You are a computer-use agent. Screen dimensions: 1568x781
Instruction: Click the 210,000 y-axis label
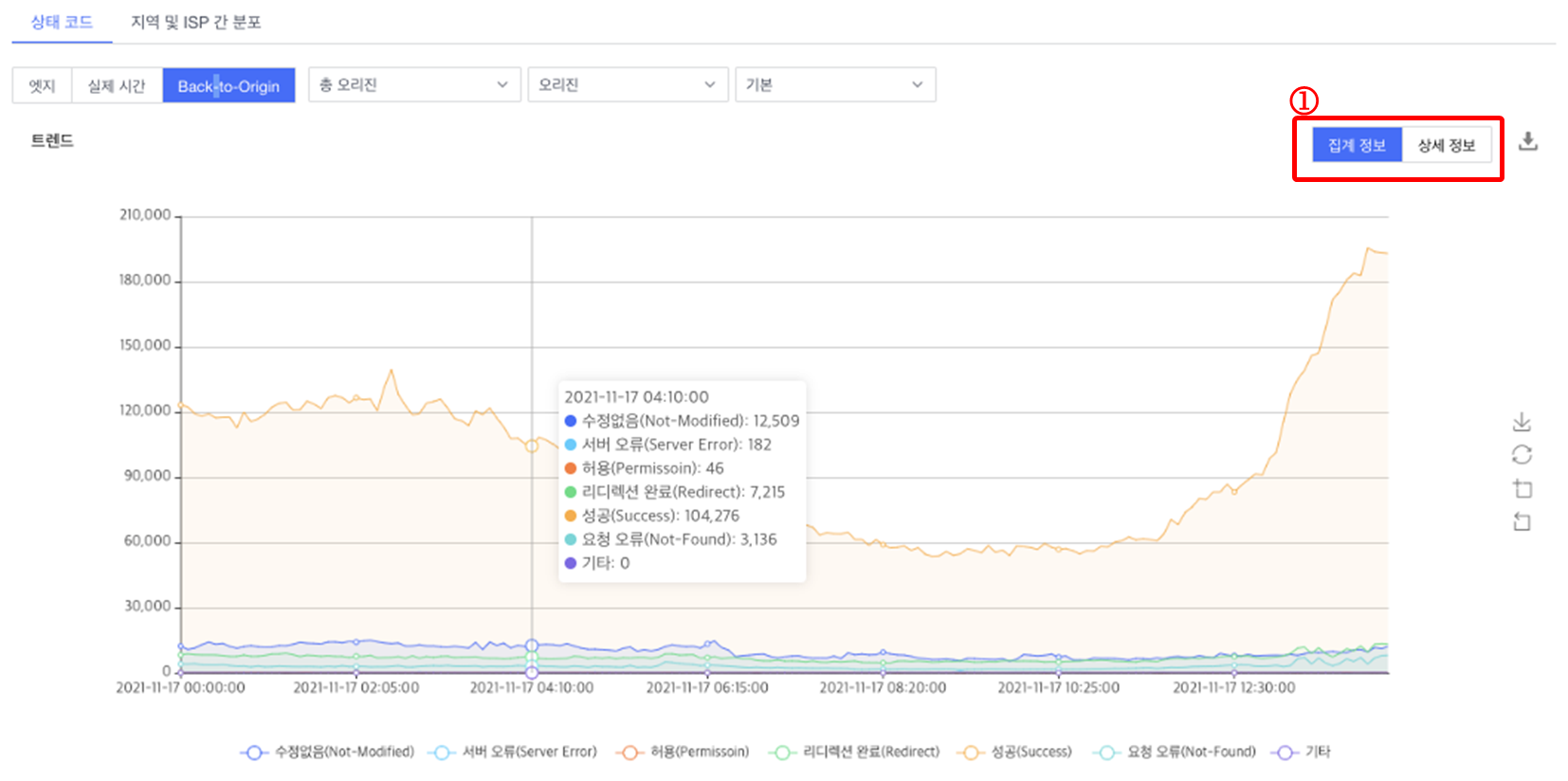coord(145,215)
